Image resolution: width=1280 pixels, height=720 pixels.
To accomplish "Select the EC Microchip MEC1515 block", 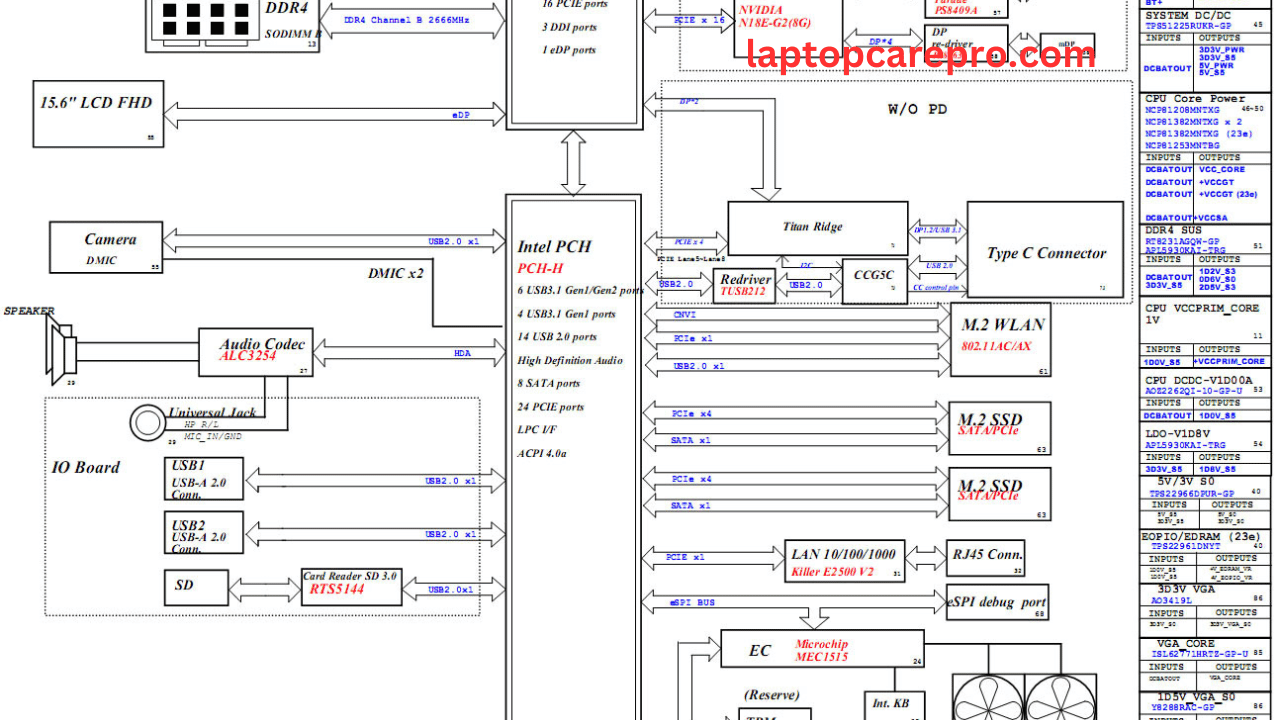I will pyautogui.click(x=822, y=649).
